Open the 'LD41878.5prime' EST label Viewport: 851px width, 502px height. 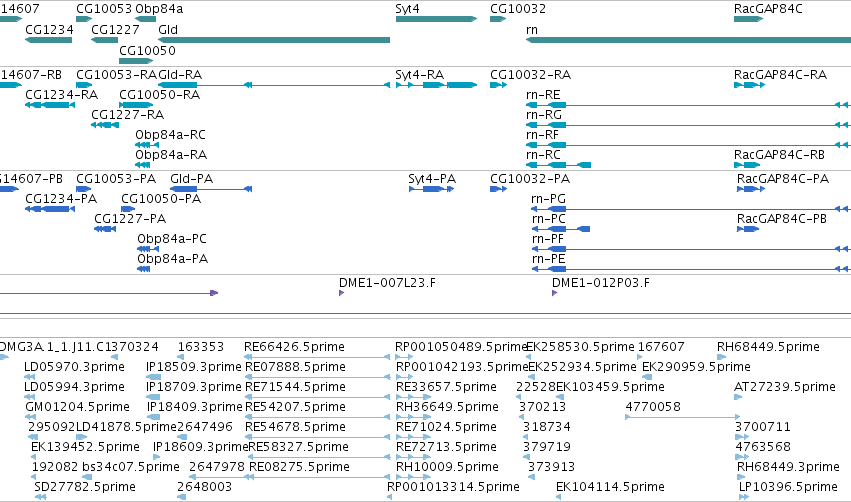pyautogui.click(x=126, y=427)
